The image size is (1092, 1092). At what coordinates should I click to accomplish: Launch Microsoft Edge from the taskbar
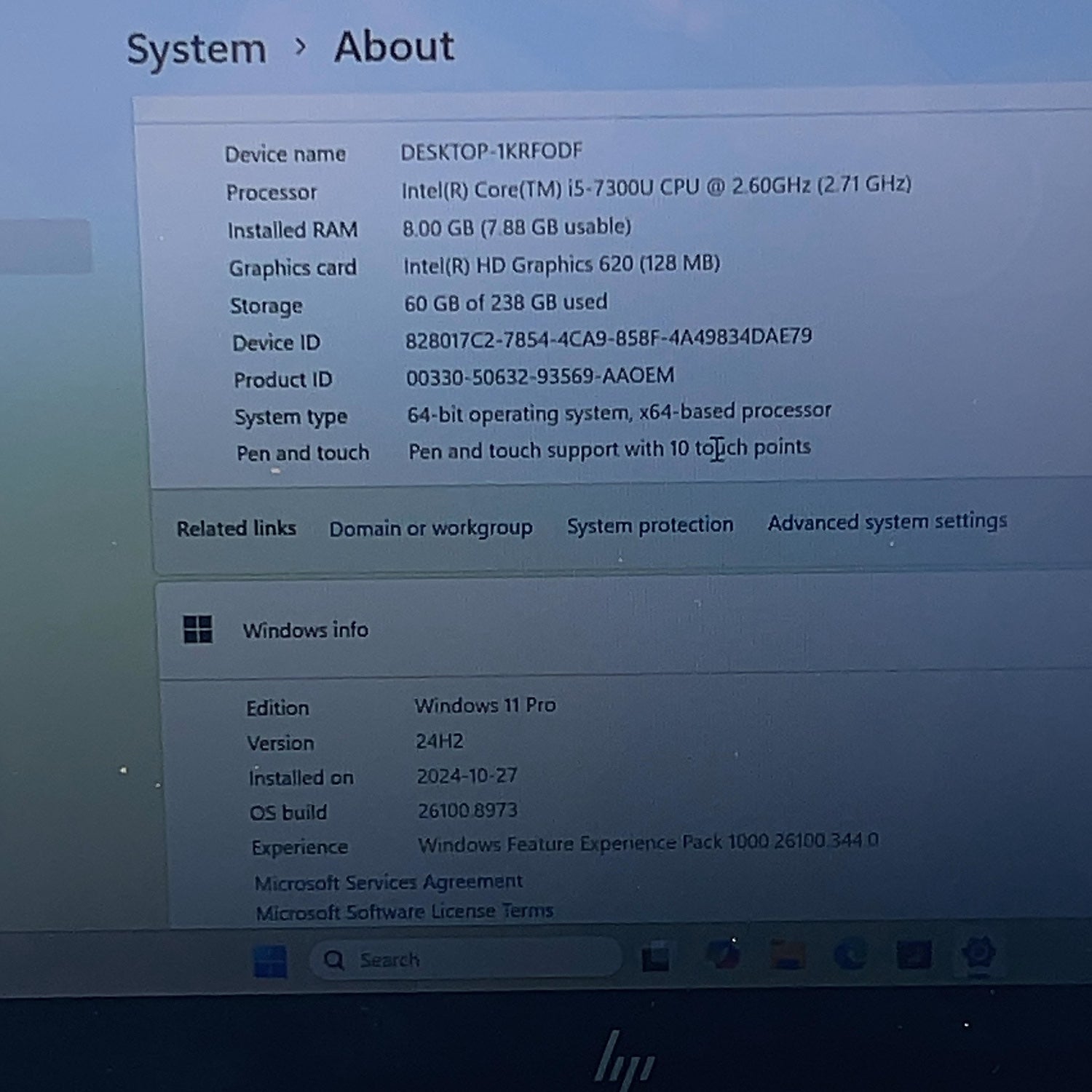click(850, 954)
